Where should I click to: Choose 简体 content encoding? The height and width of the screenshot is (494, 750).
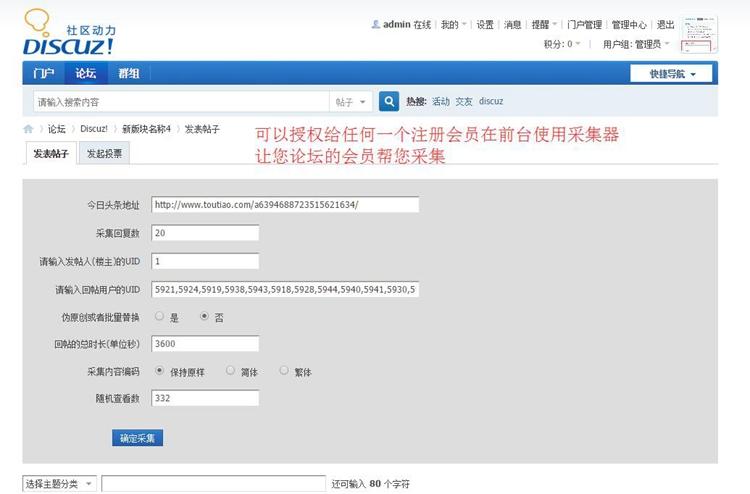click(231, 370)
